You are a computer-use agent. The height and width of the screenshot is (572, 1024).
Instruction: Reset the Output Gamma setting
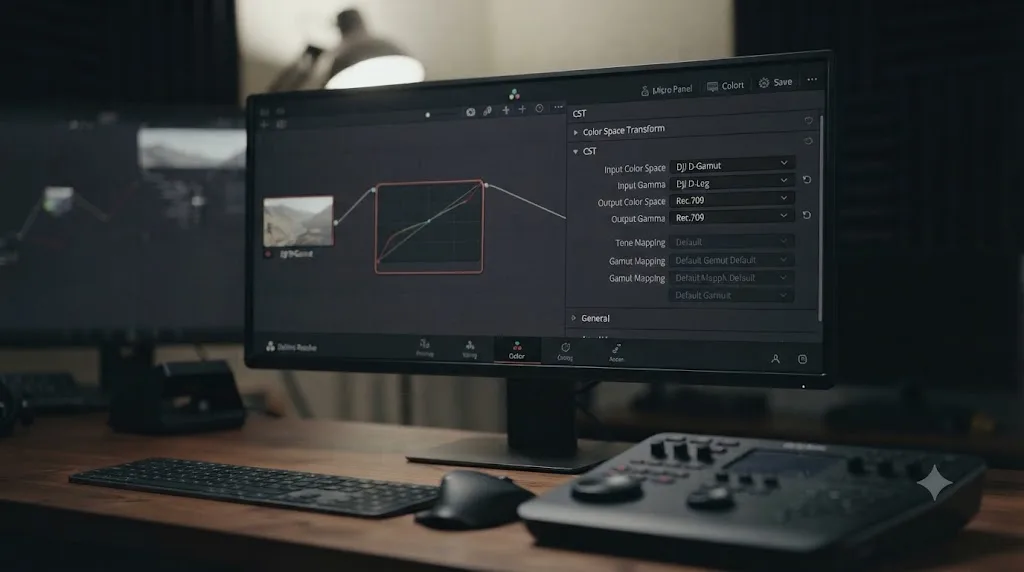807,215
